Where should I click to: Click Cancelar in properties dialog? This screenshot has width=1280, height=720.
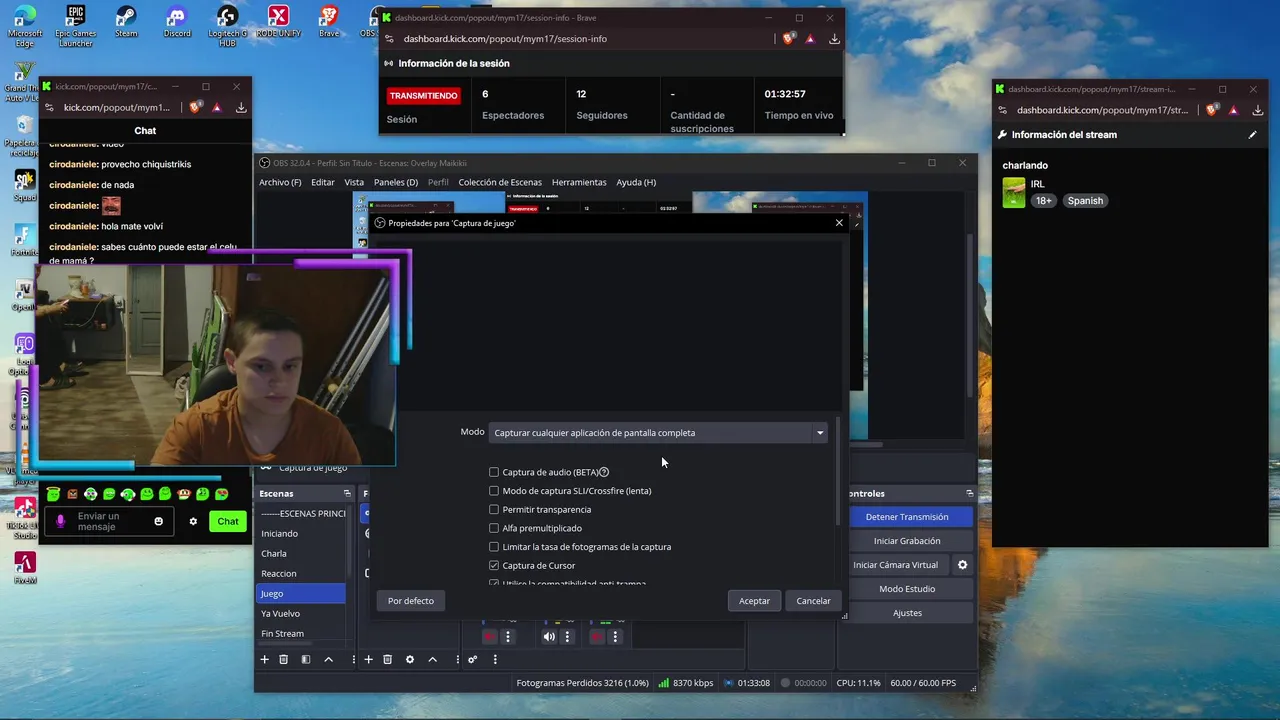[813, 601]
